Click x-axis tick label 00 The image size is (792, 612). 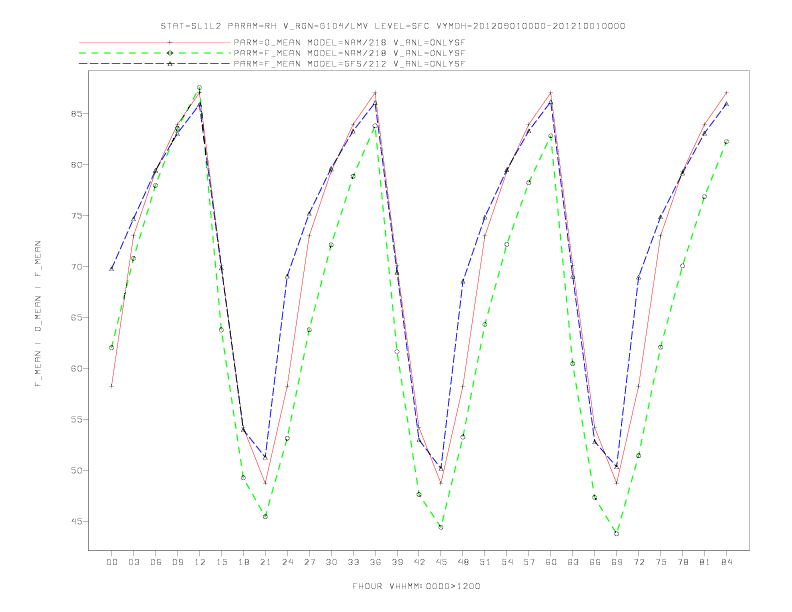point(112,562)
